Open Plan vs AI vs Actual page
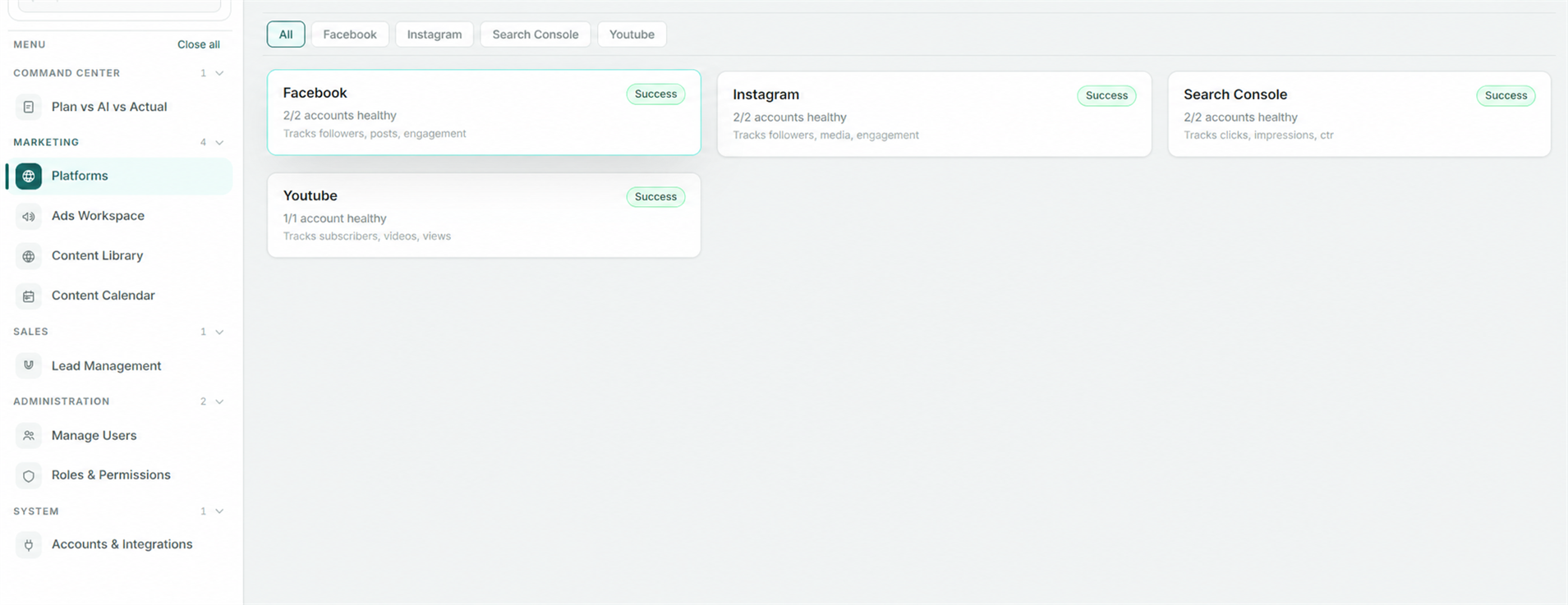Viewport: 1568px width, 605px height. click(109, 107)
